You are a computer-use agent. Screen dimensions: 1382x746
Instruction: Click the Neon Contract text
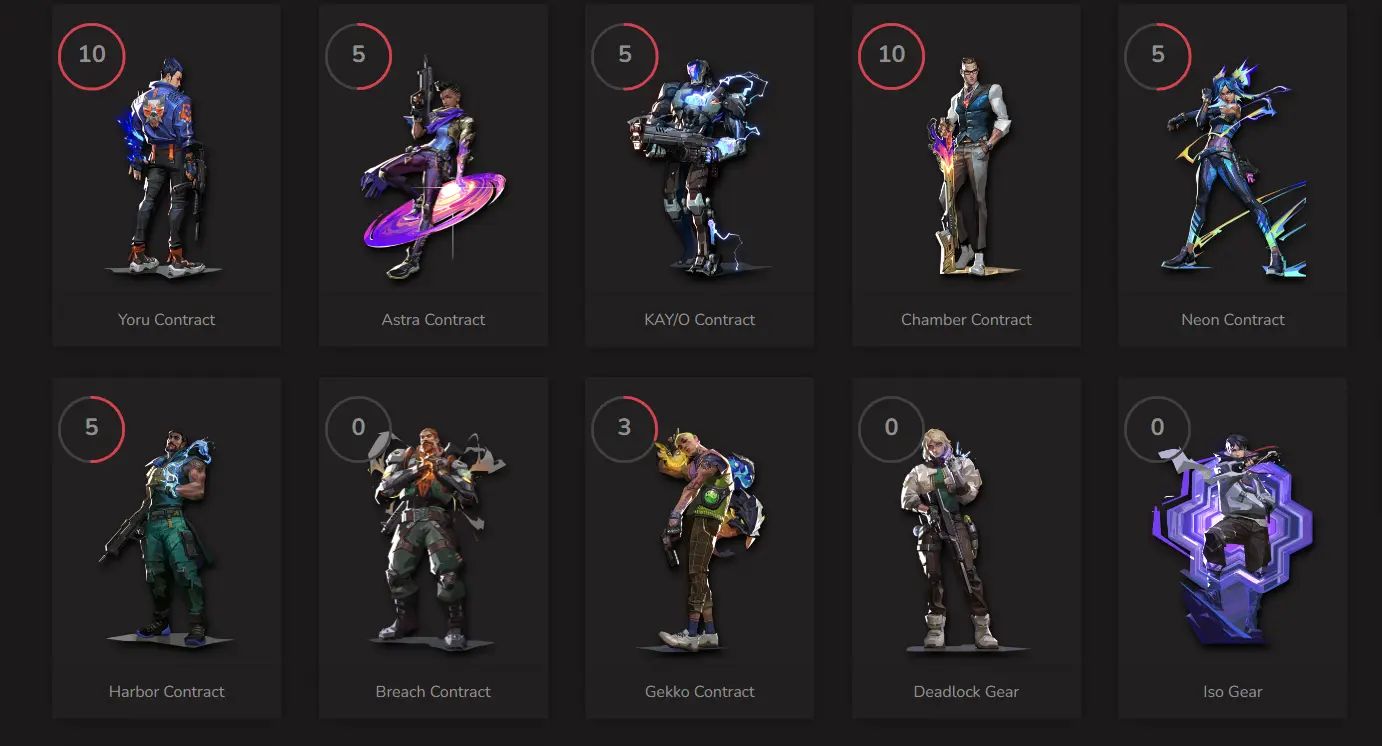(1233, 320)
